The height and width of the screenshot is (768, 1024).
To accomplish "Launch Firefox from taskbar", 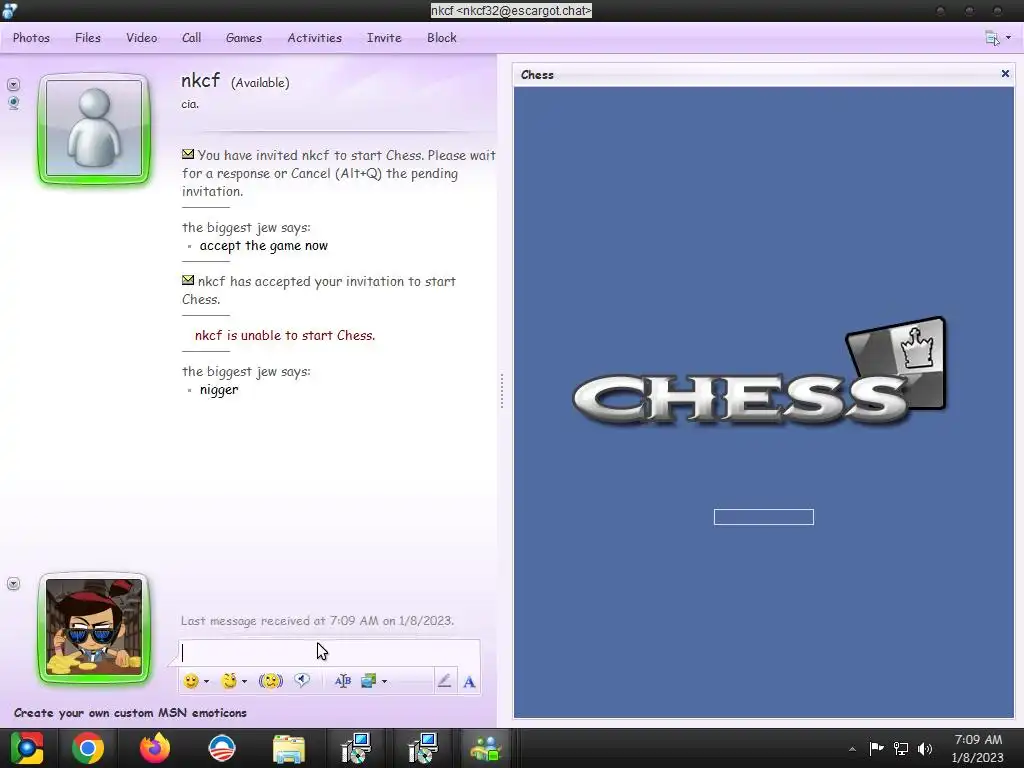I will click(155, 748).
